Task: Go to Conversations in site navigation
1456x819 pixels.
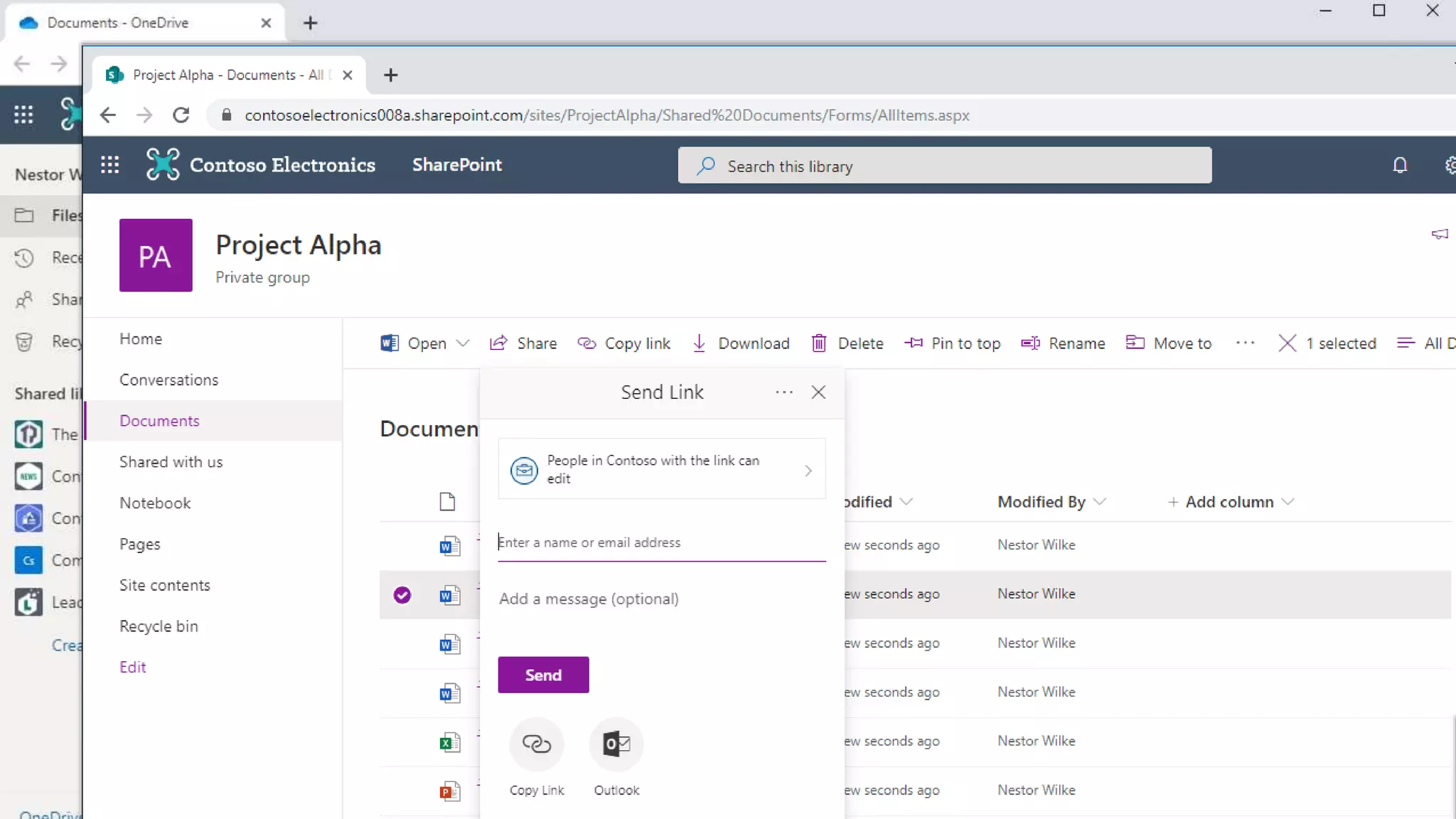Action: tap(168, 380)
